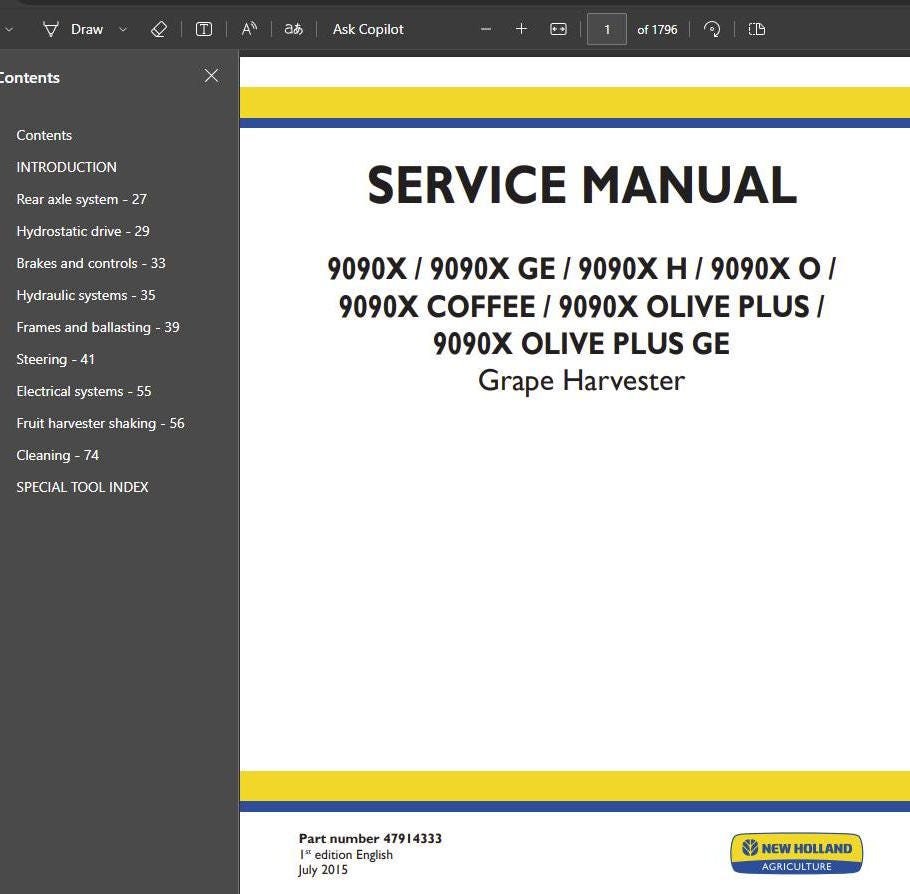Click the chevron at toolbar's left edge

(9, 29)
